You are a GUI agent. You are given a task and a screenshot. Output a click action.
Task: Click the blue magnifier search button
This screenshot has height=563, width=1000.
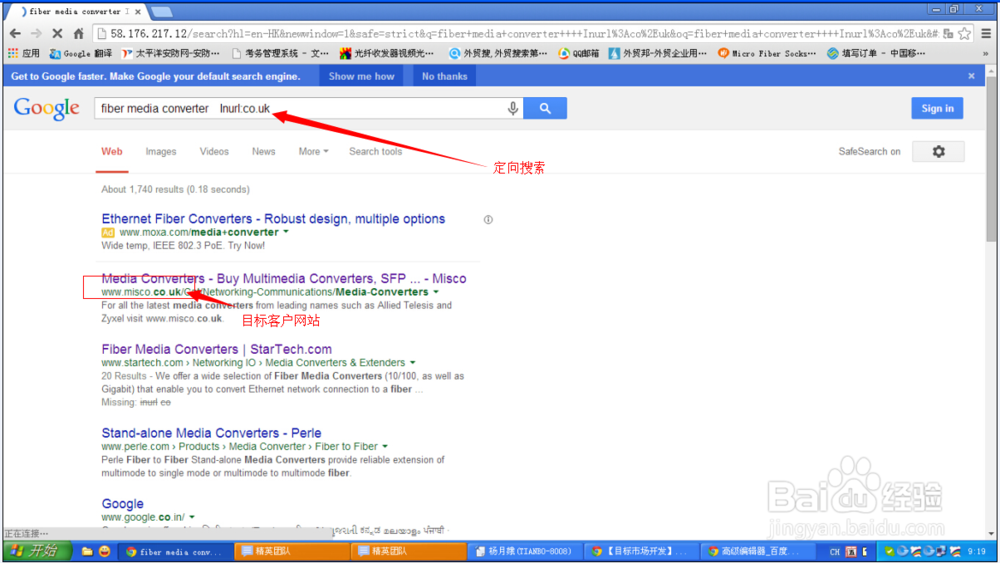(545, 108)
